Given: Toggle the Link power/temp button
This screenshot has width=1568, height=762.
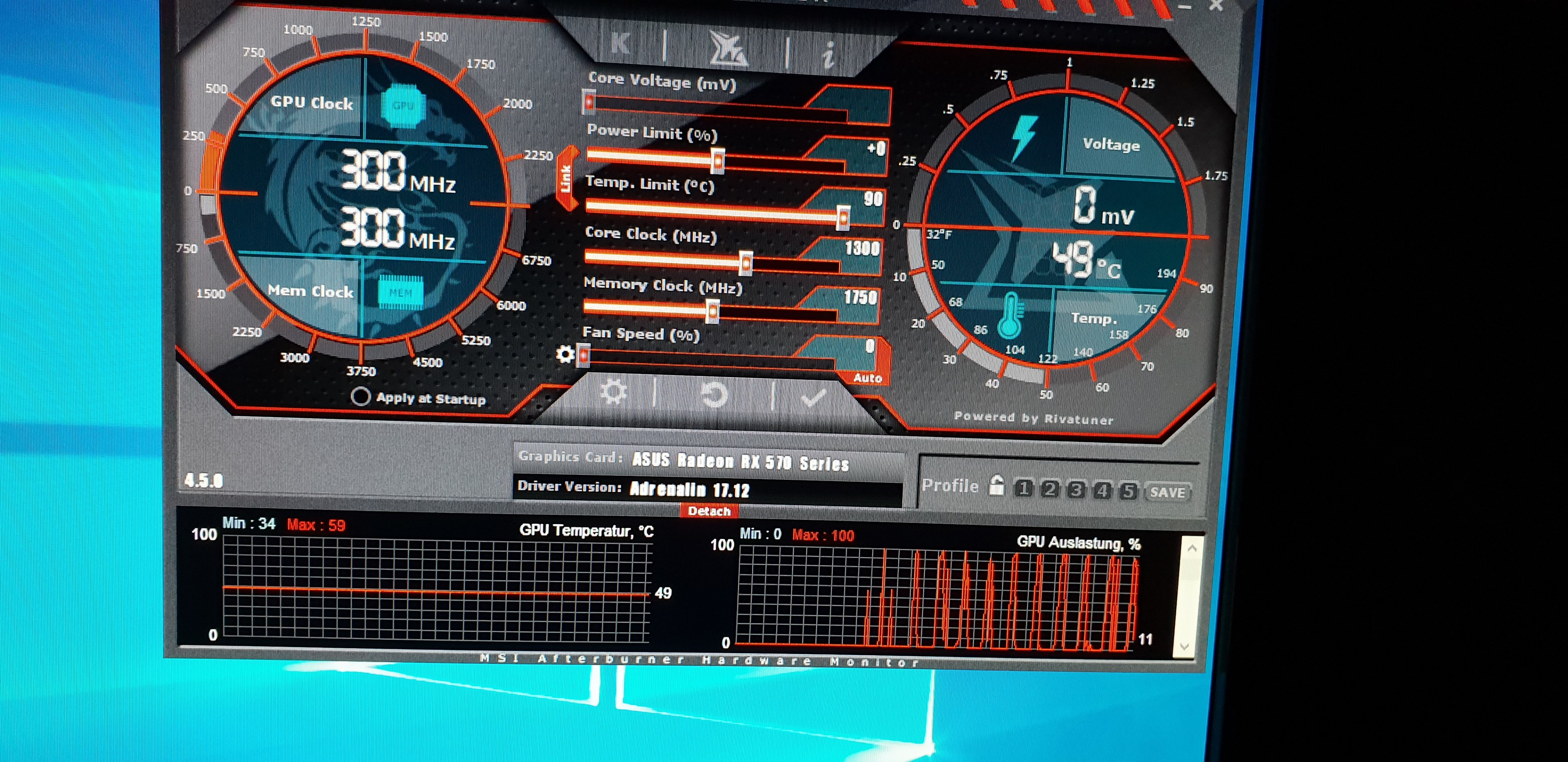Looking at the screenshot, I should click(x=566, y=178).
